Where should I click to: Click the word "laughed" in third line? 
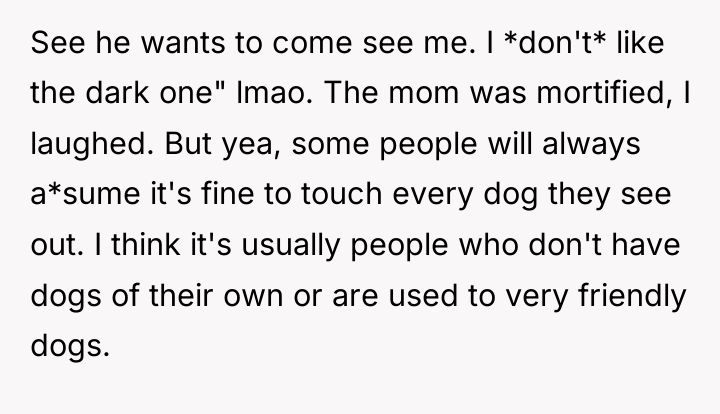coord(88,145)
